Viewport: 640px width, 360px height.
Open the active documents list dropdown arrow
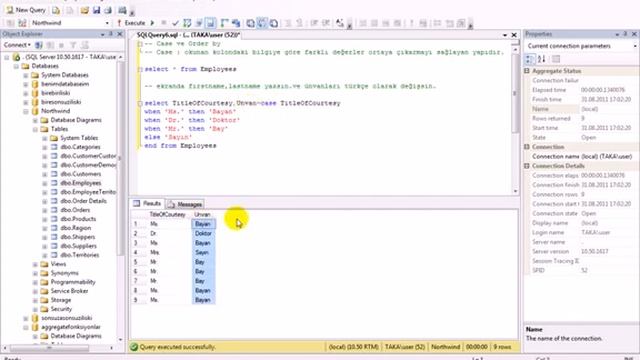click(505, 35)
